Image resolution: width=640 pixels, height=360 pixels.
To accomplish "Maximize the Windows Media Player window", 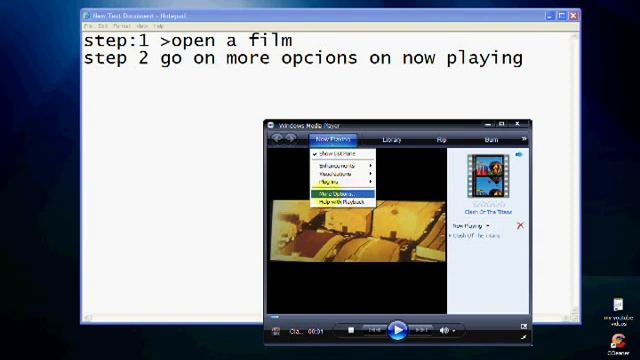I will click(502, 124).
